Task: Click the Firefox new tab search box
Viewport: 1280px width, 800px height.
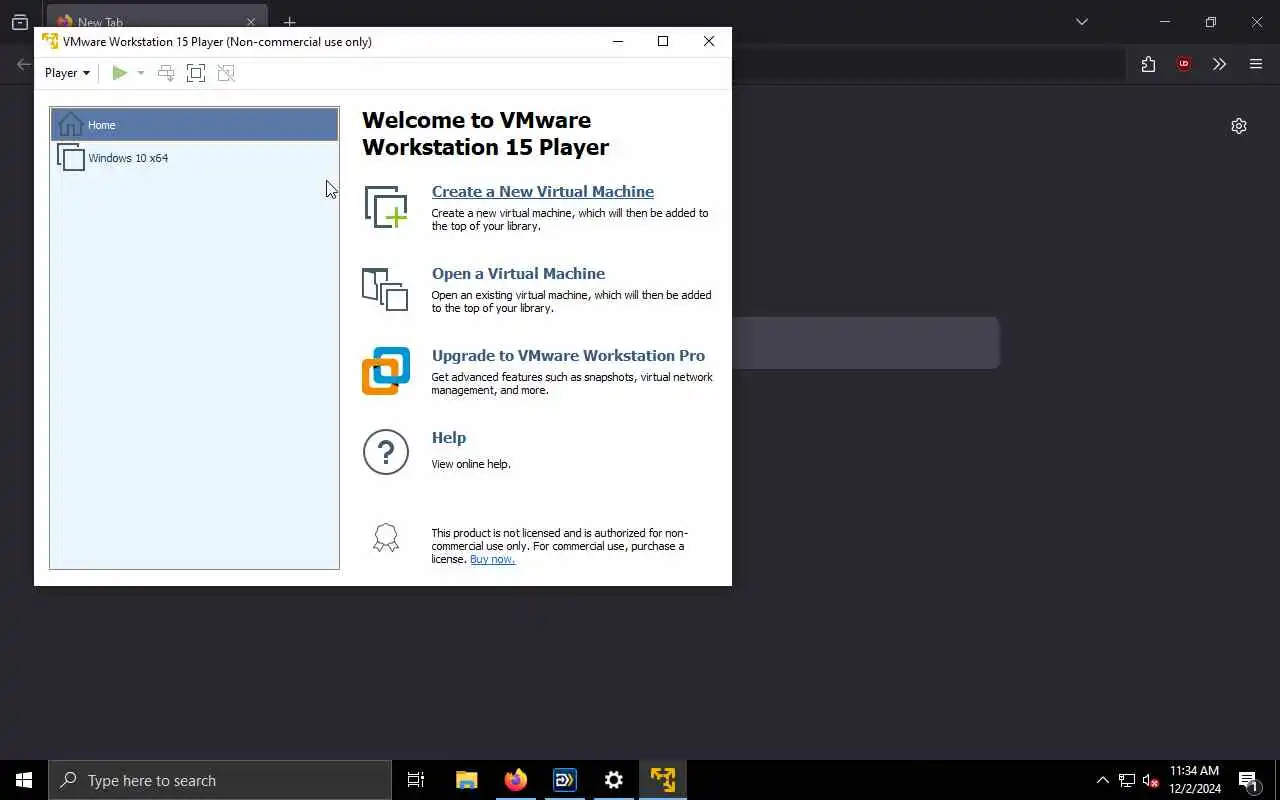Action: (x=866, y=343)
